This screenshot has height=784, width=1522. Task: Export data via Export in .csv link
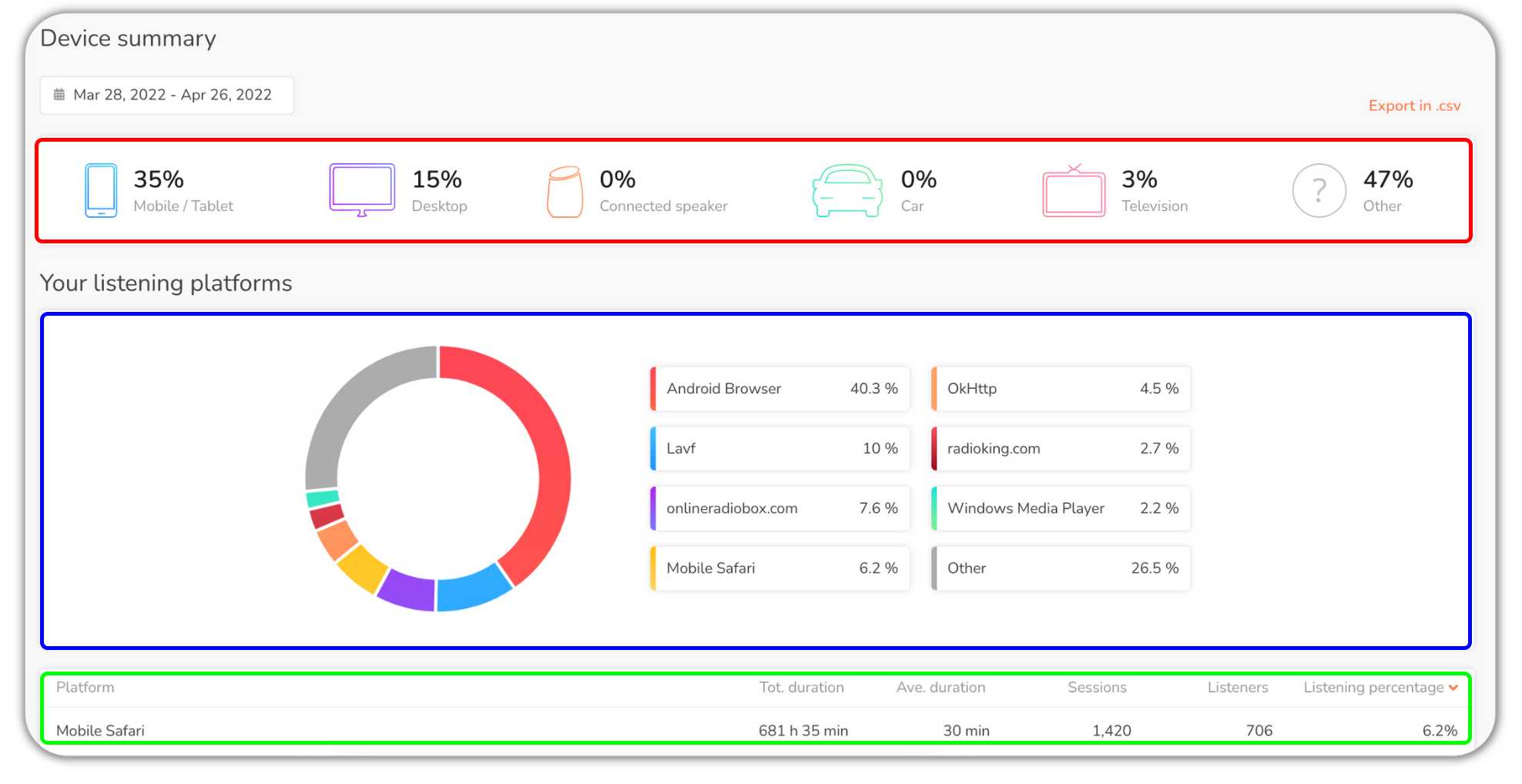(1414, 106)
